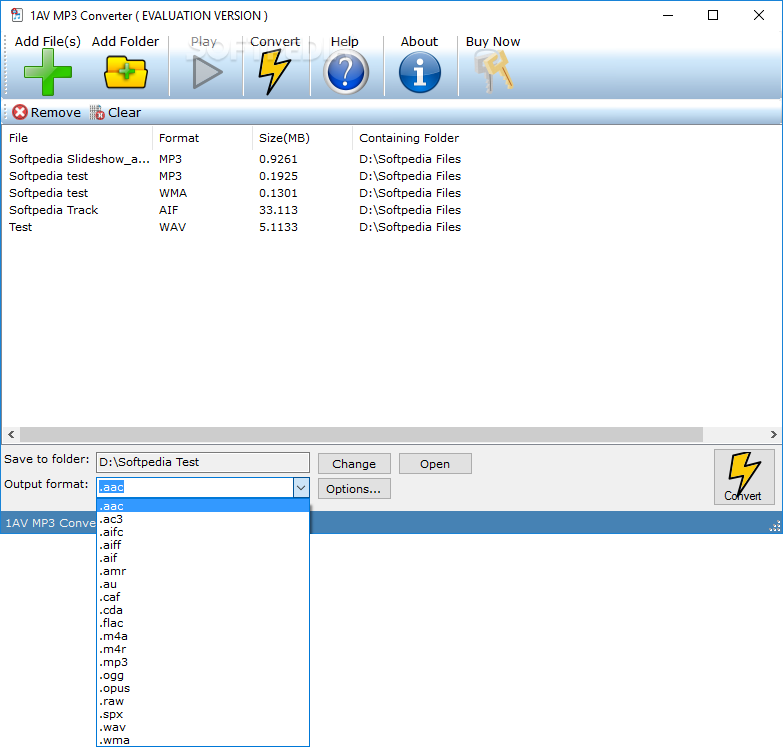
Task: Click the File column header
Action: 77,138
